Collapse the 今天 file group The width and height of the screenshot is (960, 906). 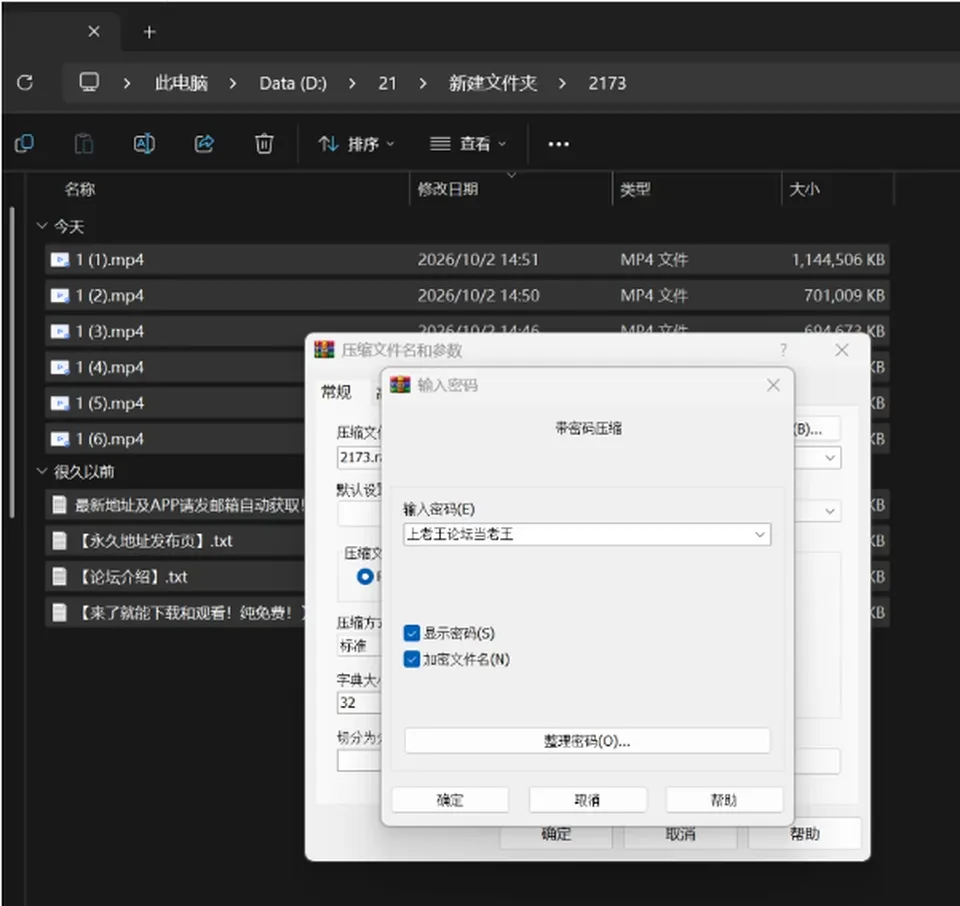pos(42,226)
